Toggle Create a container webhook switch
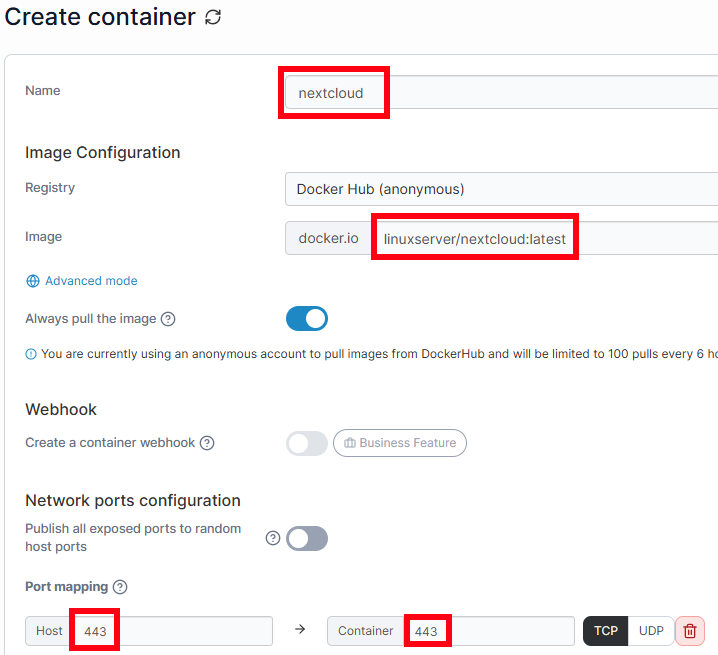The height and width of the screenshot is (655, 718). pyautogui.click(x=307, y=443)
